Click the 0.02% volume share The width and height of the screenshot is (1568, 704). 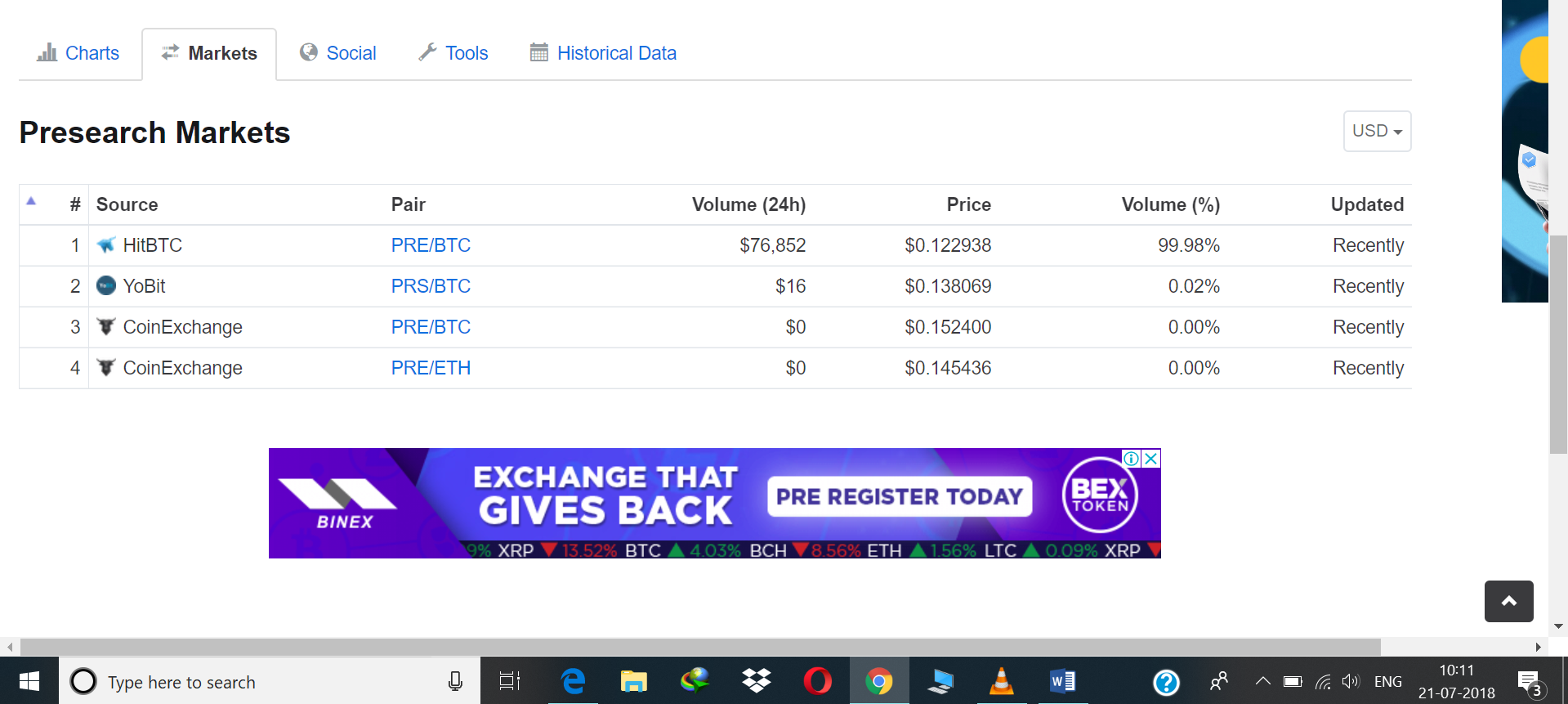1194,286
